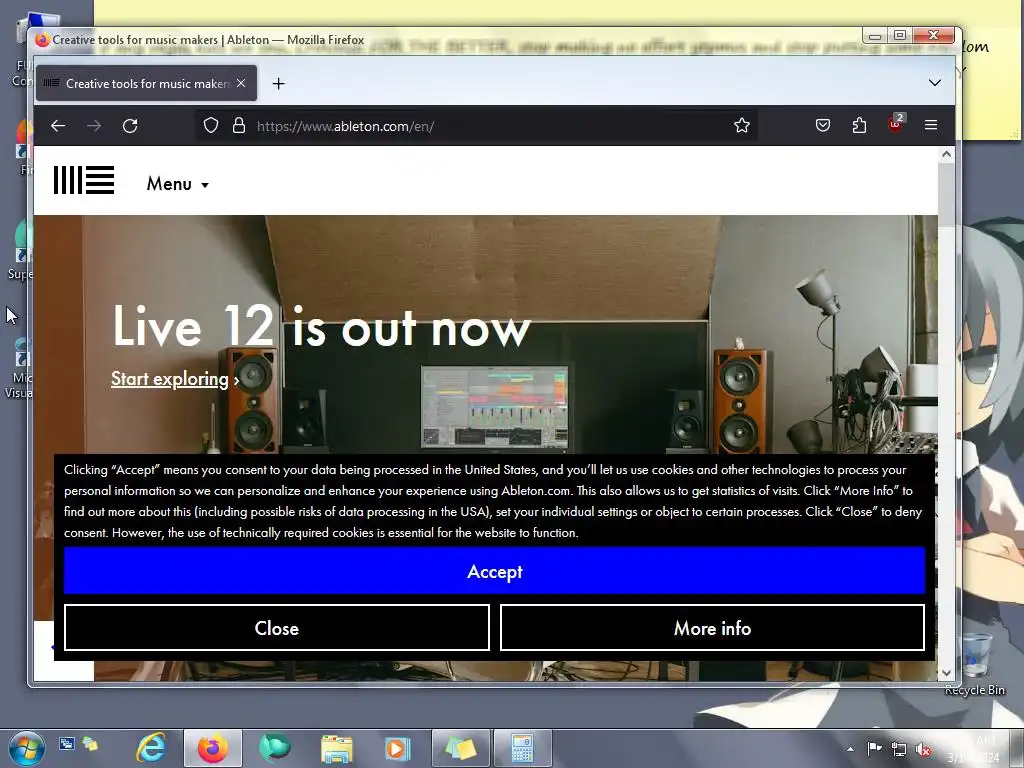Go back using Firefox back arrow
The image size is (1024, 768).
[x=58, y=125]
